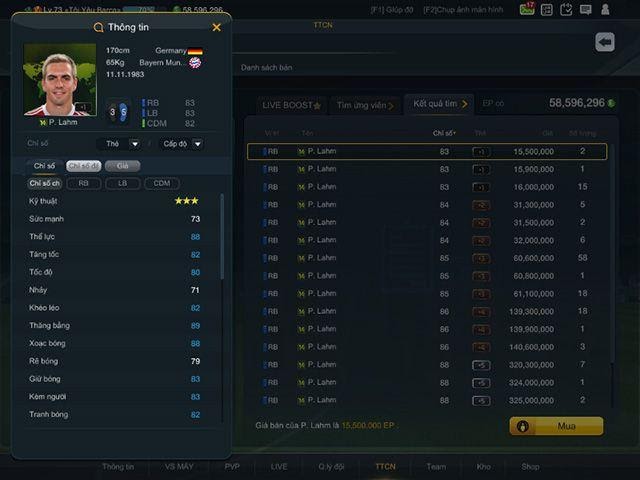Click the player level 3 badge
The image size is (640, 480).
coord(113,112)
